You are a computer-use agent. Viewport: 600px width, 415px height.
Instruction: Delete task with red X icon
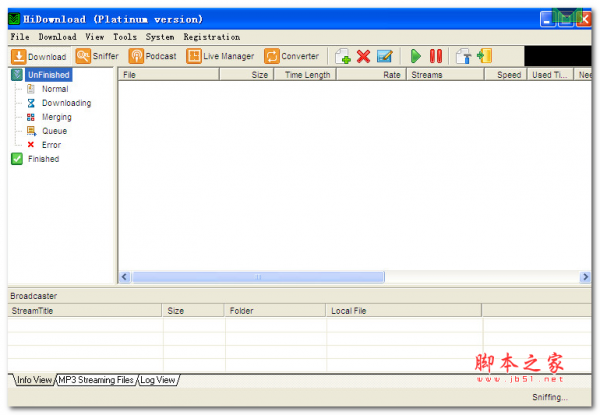(364, 56)
